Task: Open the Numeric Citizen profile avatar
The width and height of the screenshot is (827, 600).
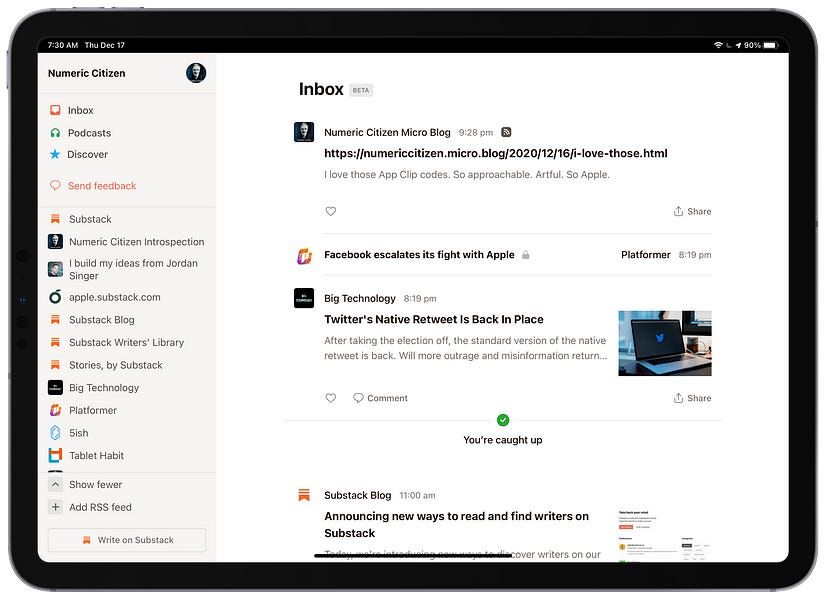Action: pos(196,72)
